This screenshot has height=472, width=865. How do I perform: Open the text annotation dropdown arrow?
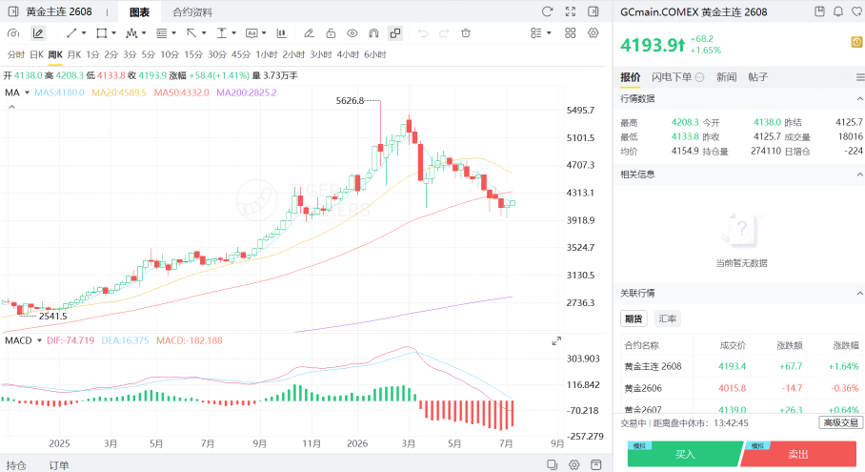[x=264, y=33]
